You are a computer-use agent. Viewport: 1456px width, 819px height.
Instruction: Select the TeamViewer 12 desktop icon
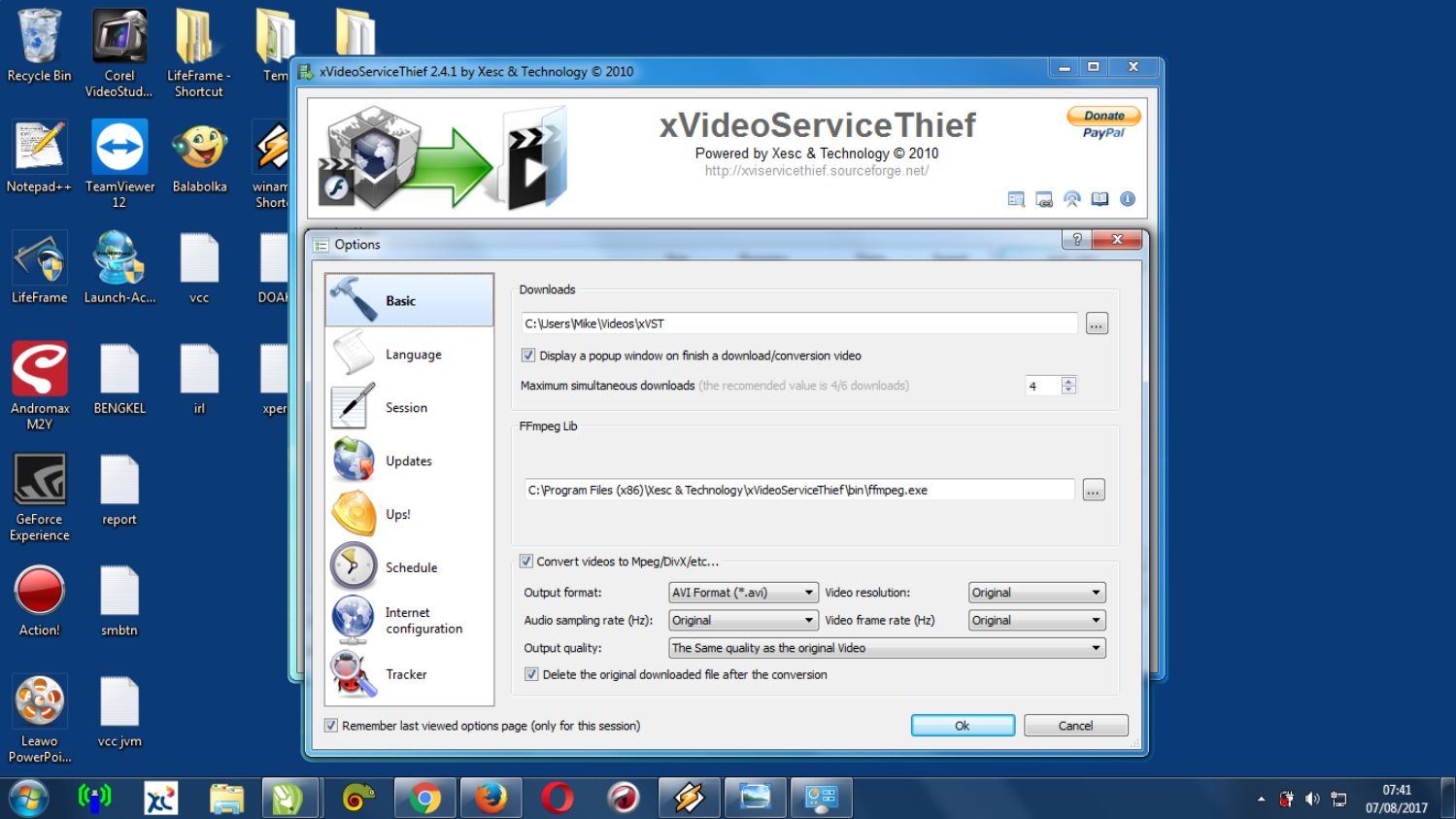click(x=119, y=163)
